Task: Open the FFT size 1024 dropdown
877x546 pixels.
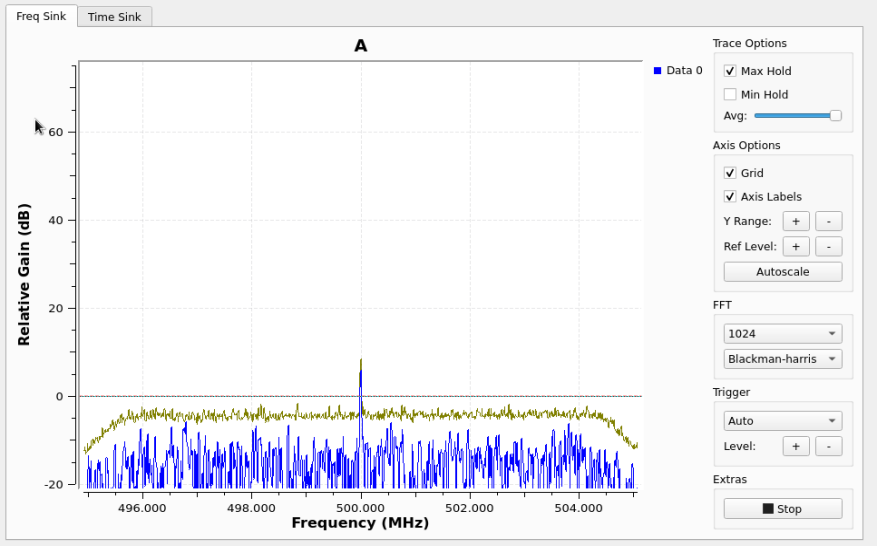Action: [783, 334]
